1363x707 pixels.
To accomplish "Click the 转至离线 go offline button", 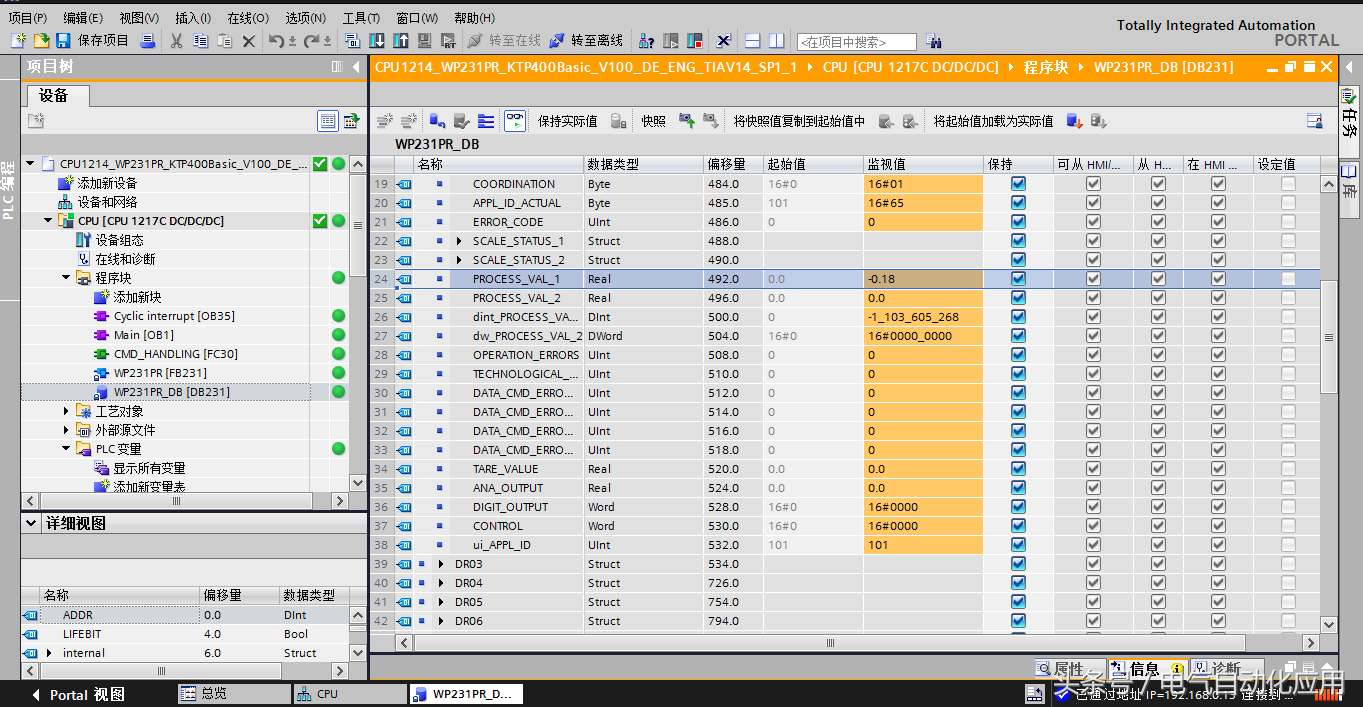I will 585,41.
